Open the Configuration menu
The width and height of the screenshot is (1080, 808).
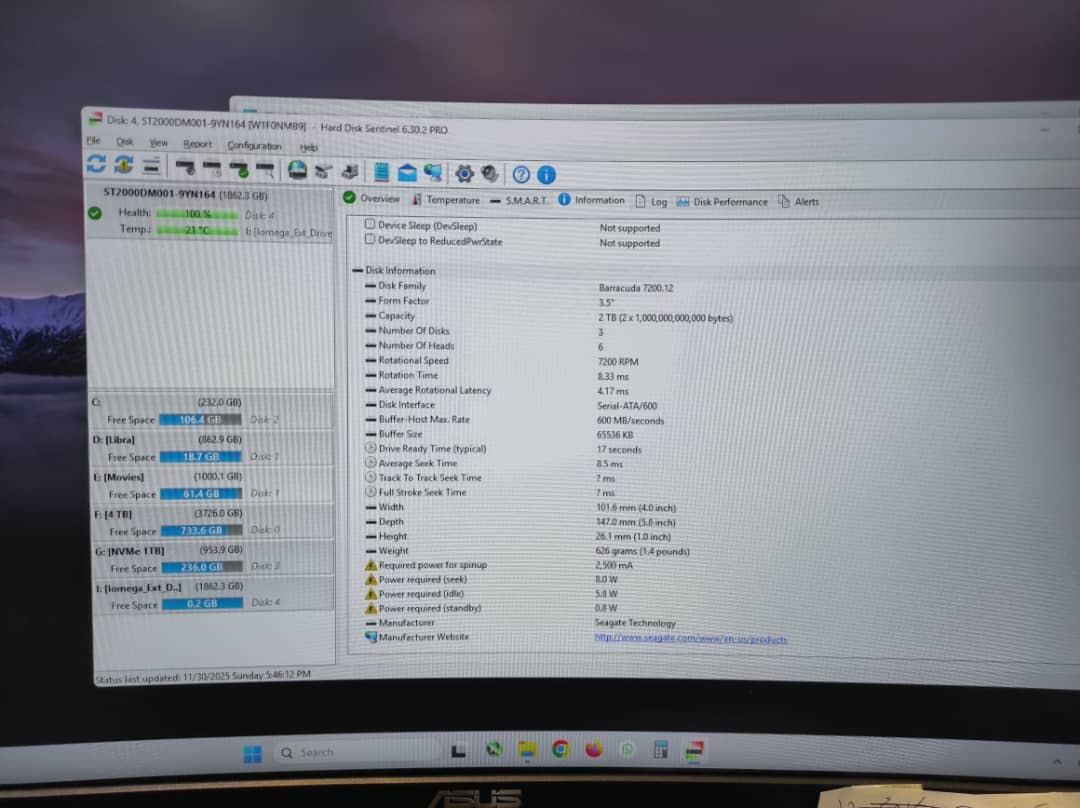coord(254,145)
